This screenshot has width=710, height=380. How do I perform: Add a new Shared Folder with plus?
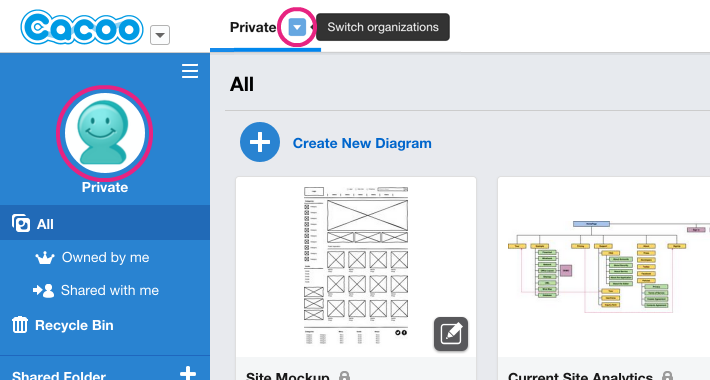(x=188, y=374)
